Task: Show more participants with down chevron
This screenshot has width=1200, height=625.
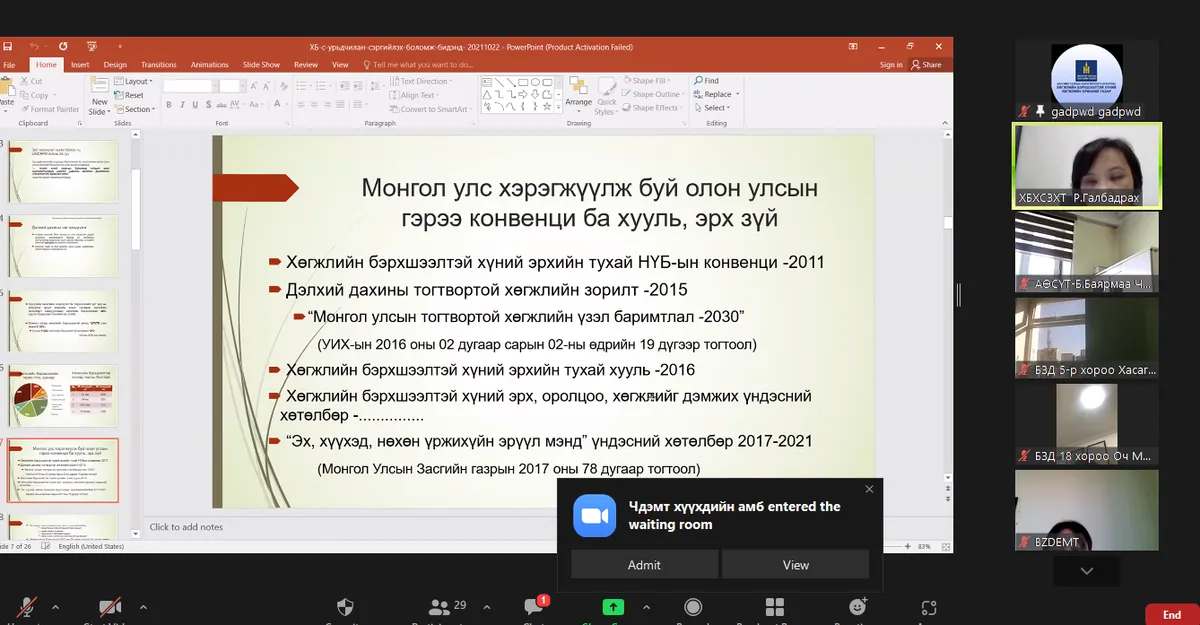Action: pyautogui.click(x=1087, y=571)
